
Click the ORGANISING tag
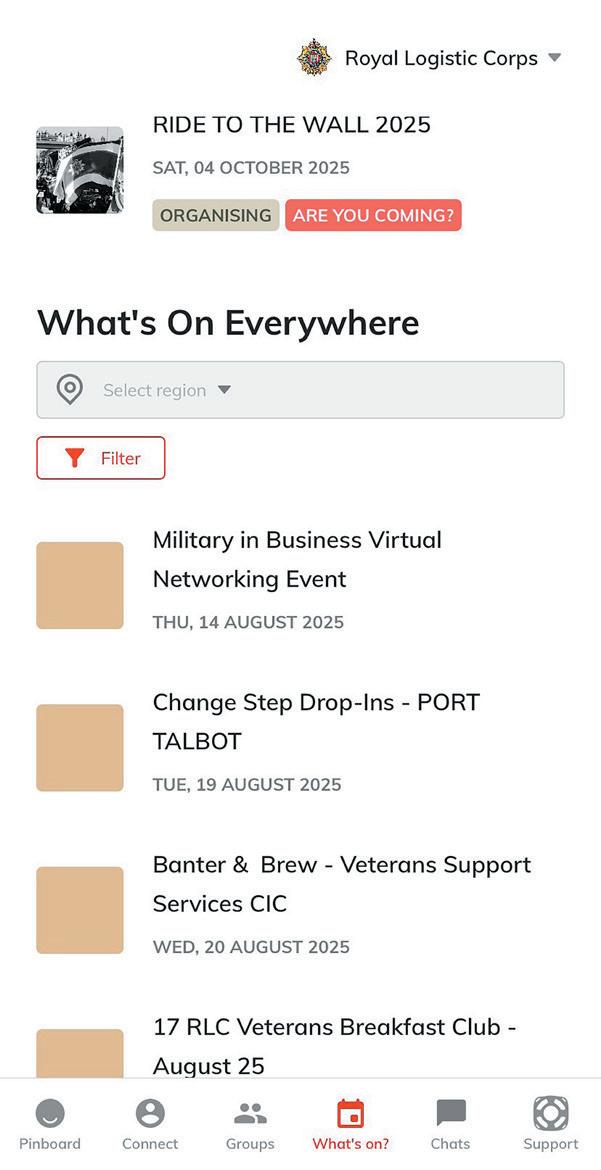tap(215, 215)
